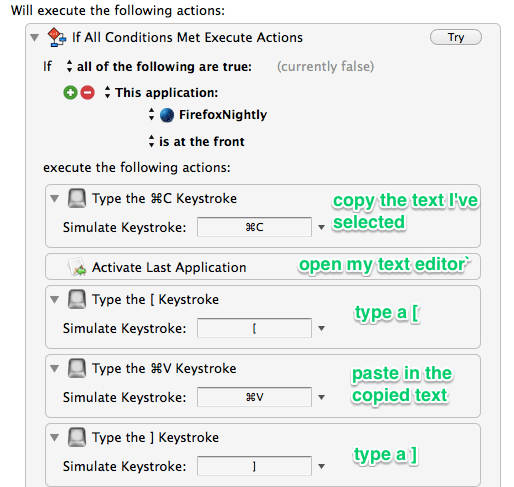Click the green plus add-condition icon
The width and height of the screenshot is (514, 487).
tap(70, 92)
